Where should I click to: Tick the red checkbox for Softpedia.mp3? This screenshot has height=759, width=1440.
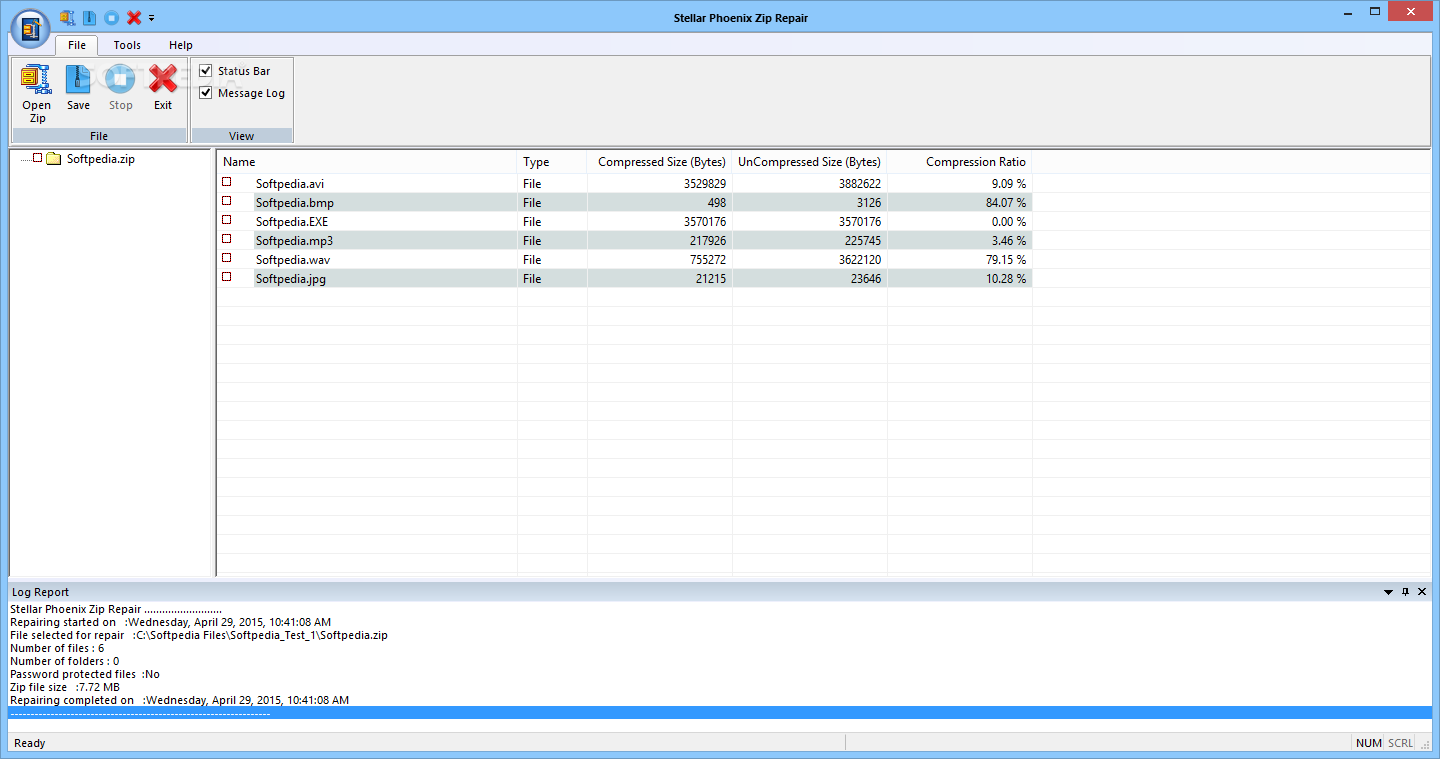(227, 239)
